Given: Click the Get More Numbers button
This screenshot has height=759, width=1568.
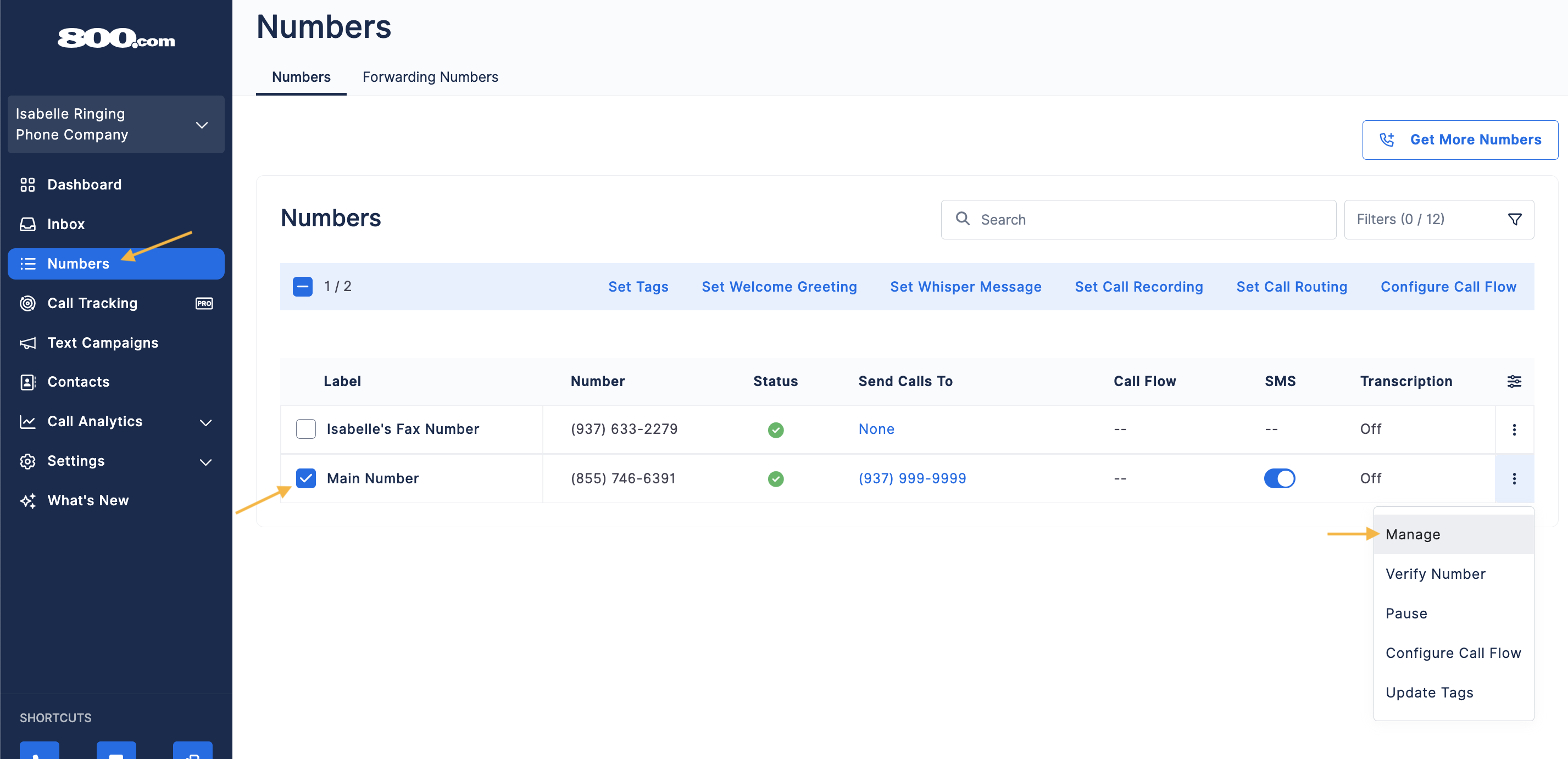Looking at the screenshot, I should click(x=1460, y=139).
